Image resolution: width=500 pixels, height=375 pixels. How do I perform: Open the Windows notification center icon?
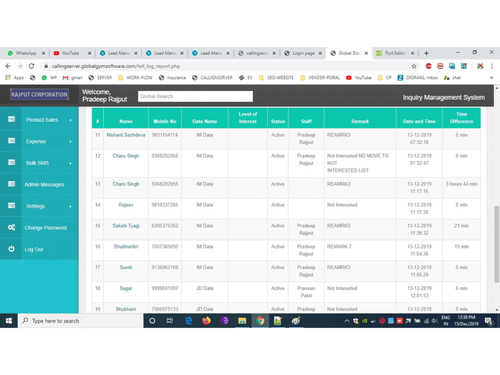489,321
